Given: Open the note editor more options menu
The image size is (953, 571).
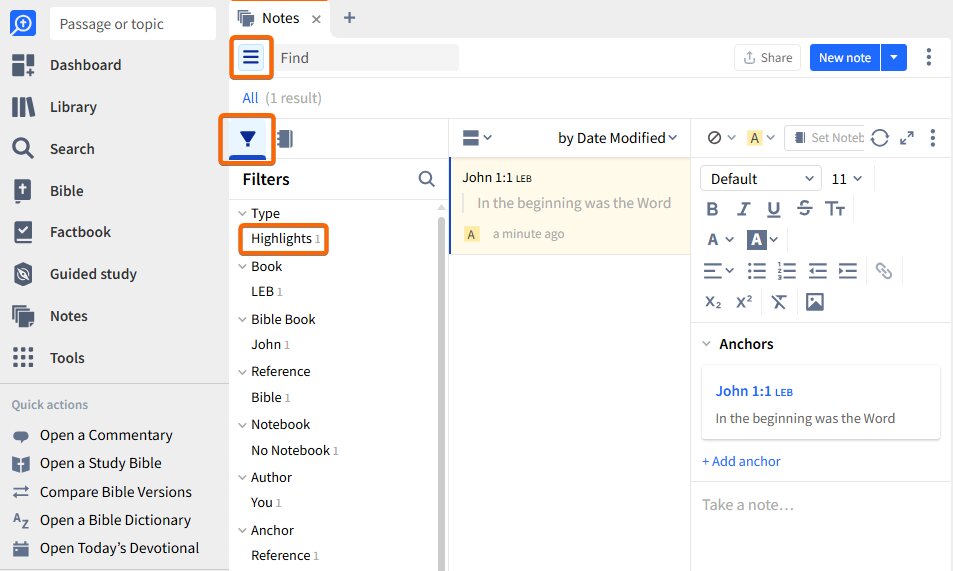Looking at the screenshot, I should [933, 138].
